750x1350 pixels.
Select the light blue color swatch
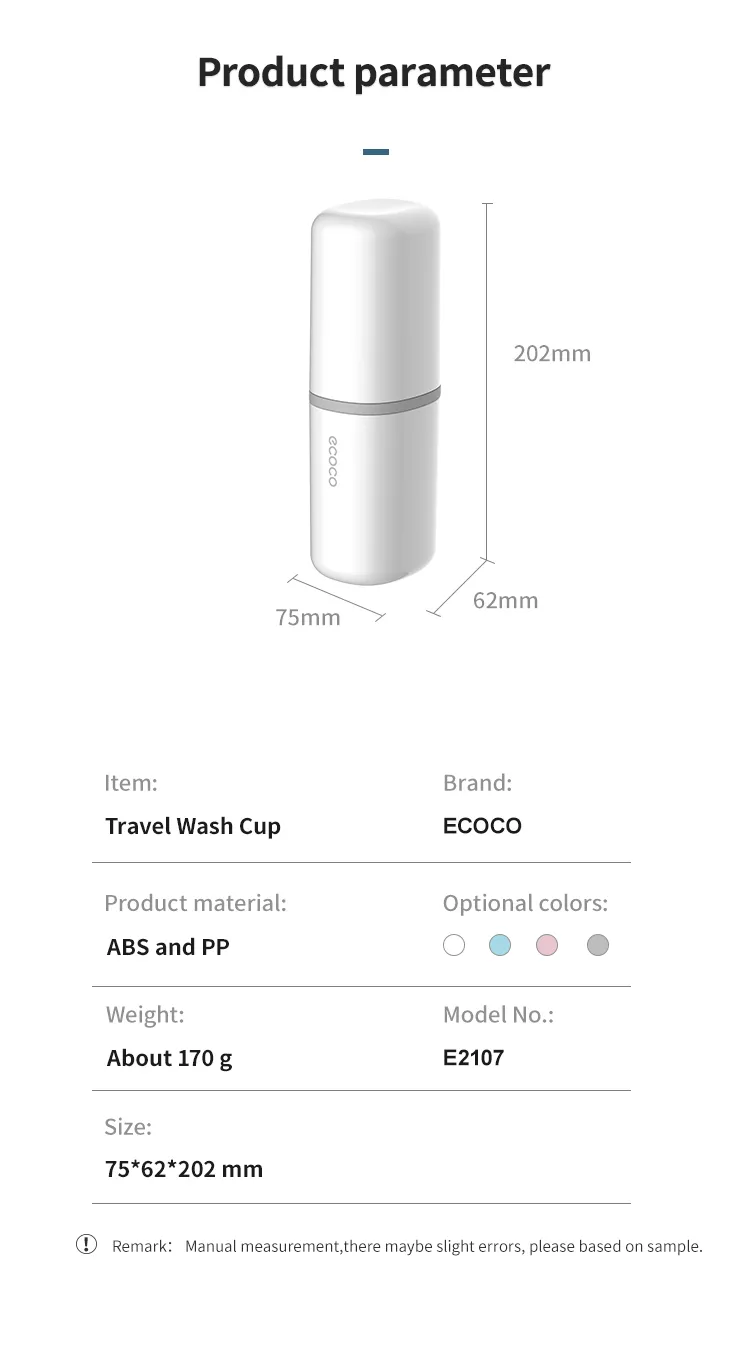click(x=500, y=945)
